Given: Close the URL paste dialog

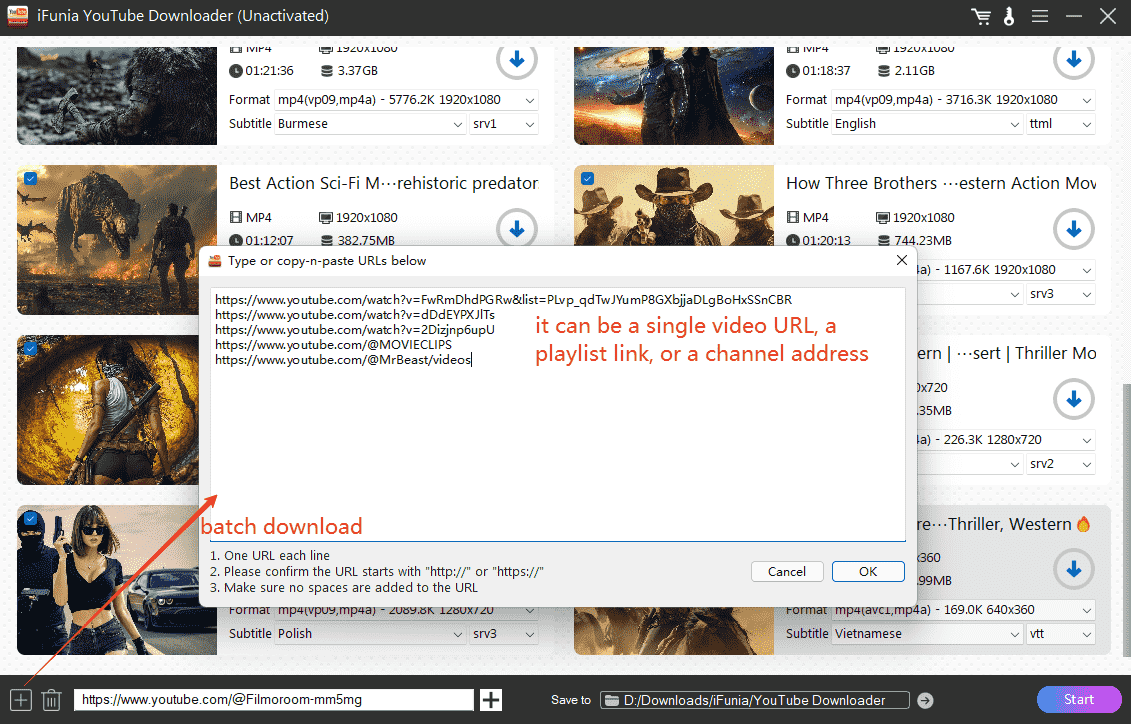Looking at the screenshot, I should click(901, 261).
